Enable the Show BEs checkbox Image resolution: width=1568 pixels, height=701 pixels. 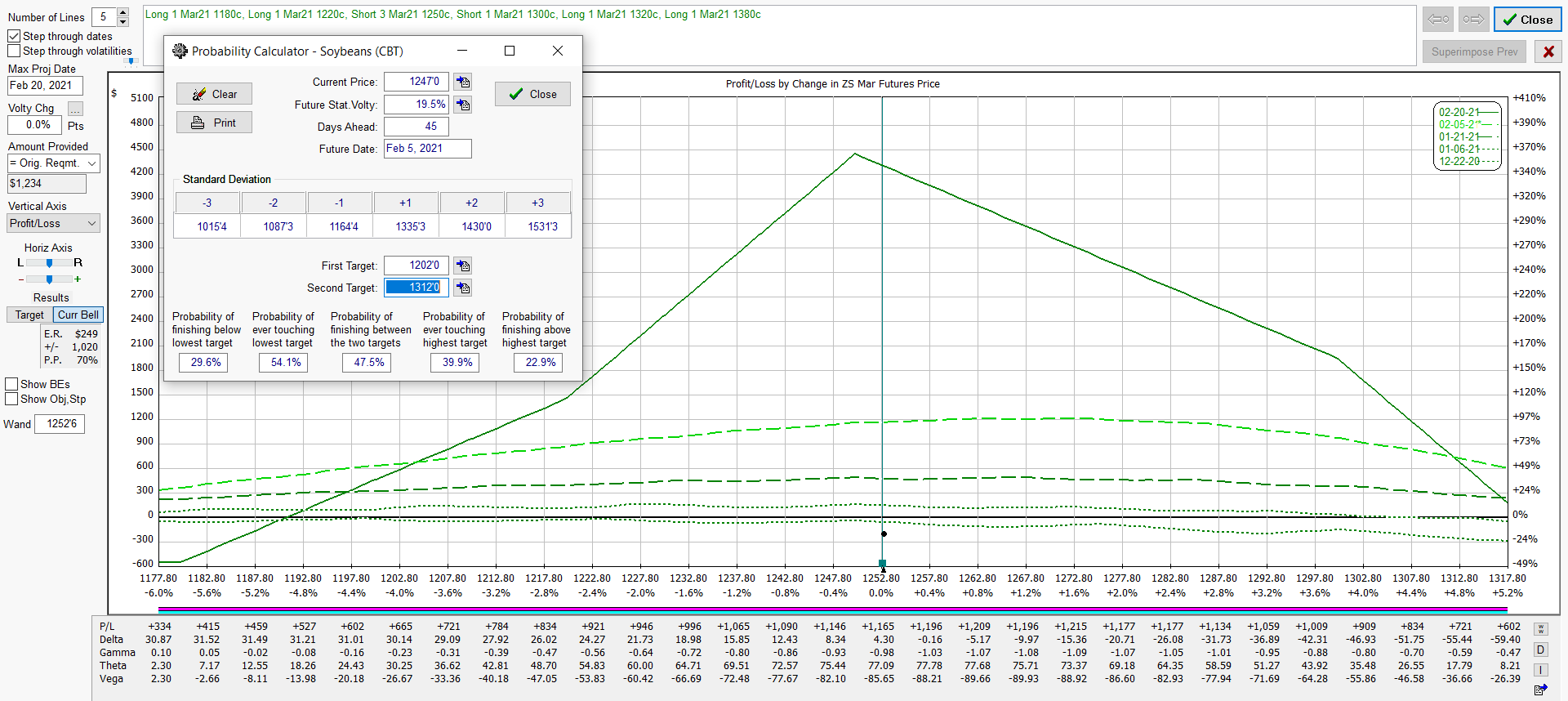(x=11, y=384)
